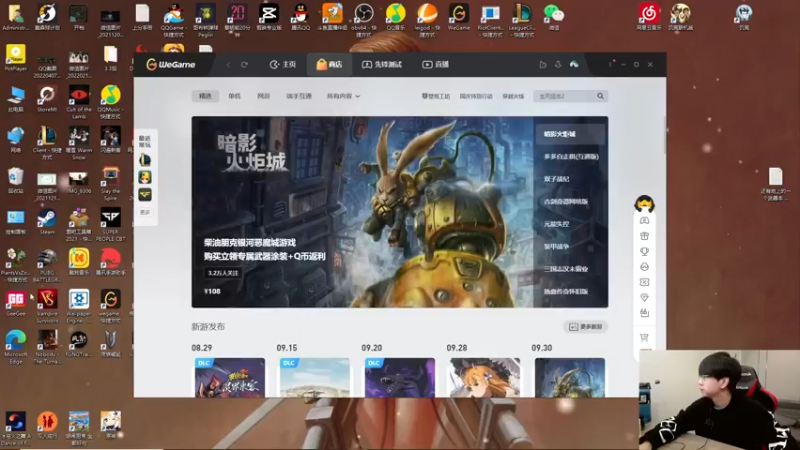Click the user avatar on right toolbar
Image resolution: width=800 pixels, height=450 pixels.
click(644, 204)
